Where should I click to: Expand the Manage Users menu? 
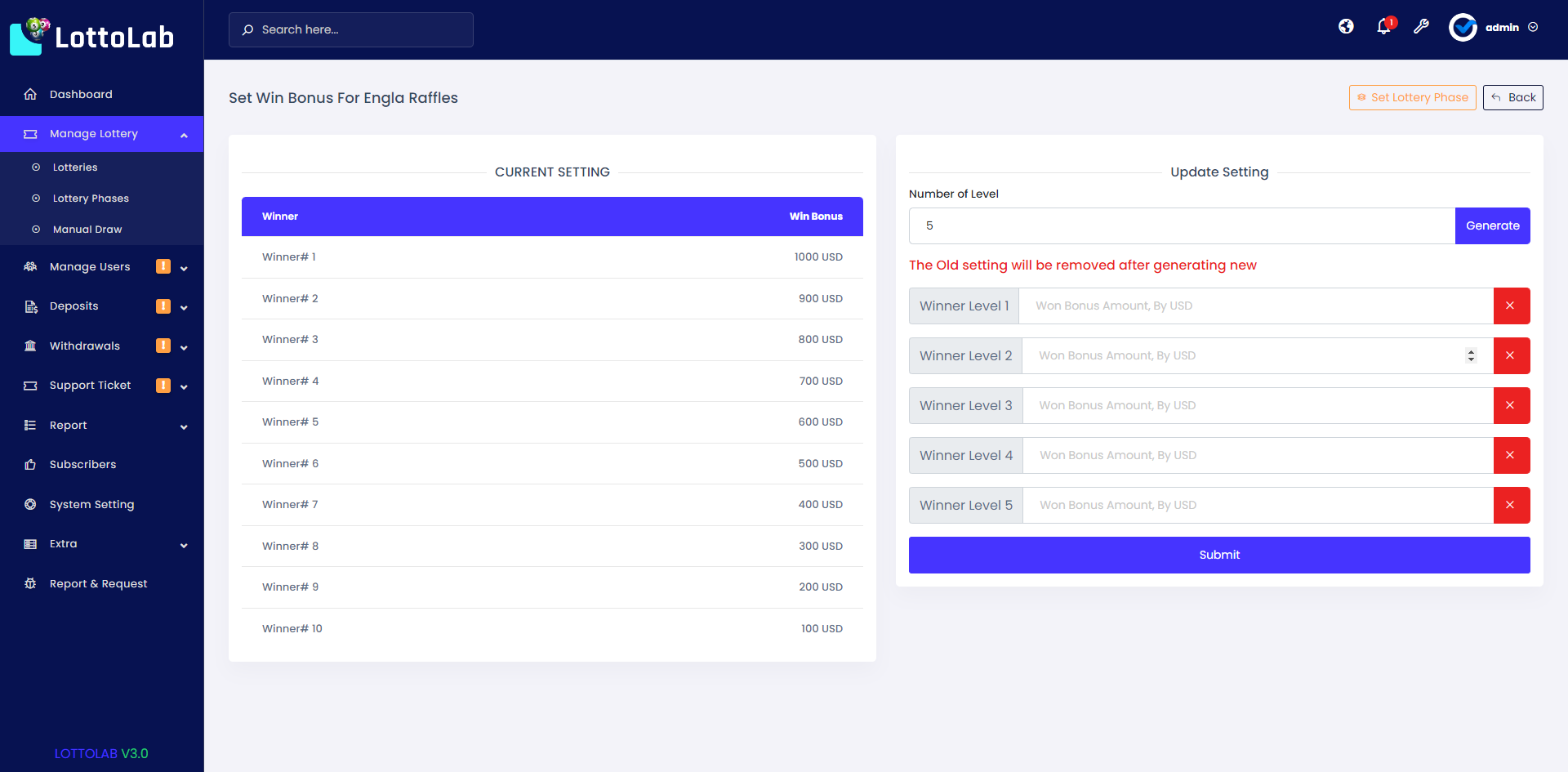click(183, 267)
